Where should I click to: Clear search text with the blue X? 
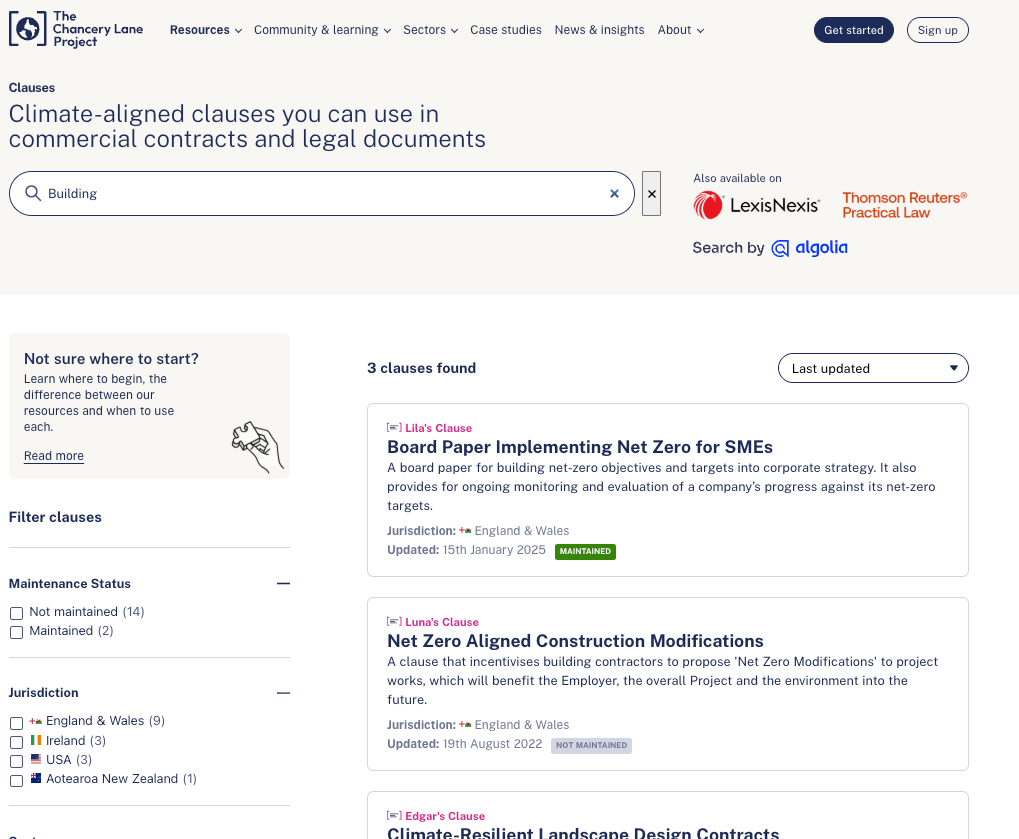(x=614, y=194)
